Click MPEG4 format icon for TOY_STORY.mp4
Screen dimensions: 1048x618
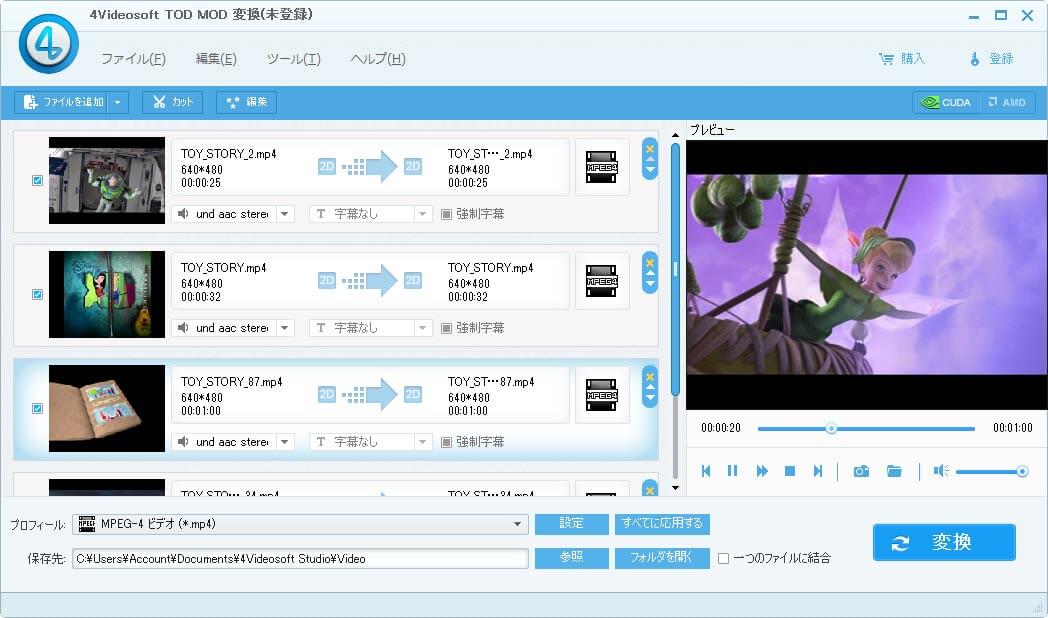click(x=602, y=281)
